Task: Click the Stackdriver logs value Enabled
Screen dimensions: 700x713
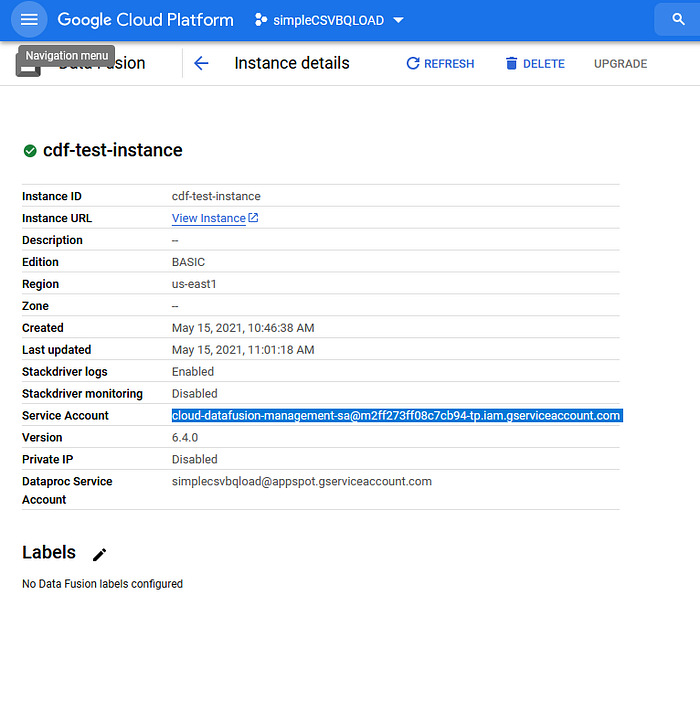Action: pos(193,372)
